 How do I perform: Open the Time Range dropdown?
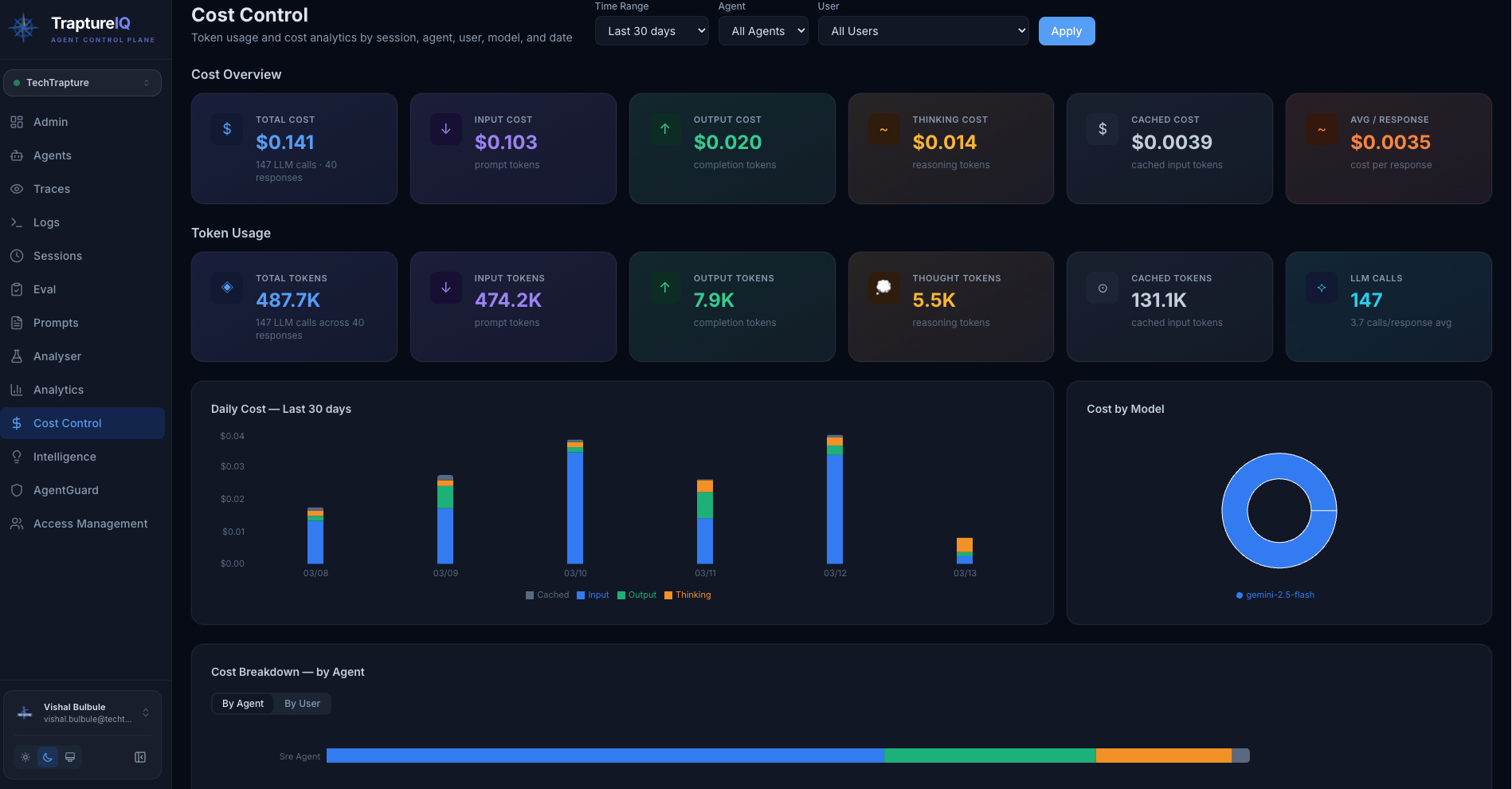pyautogui.click(x=652, y=30)
